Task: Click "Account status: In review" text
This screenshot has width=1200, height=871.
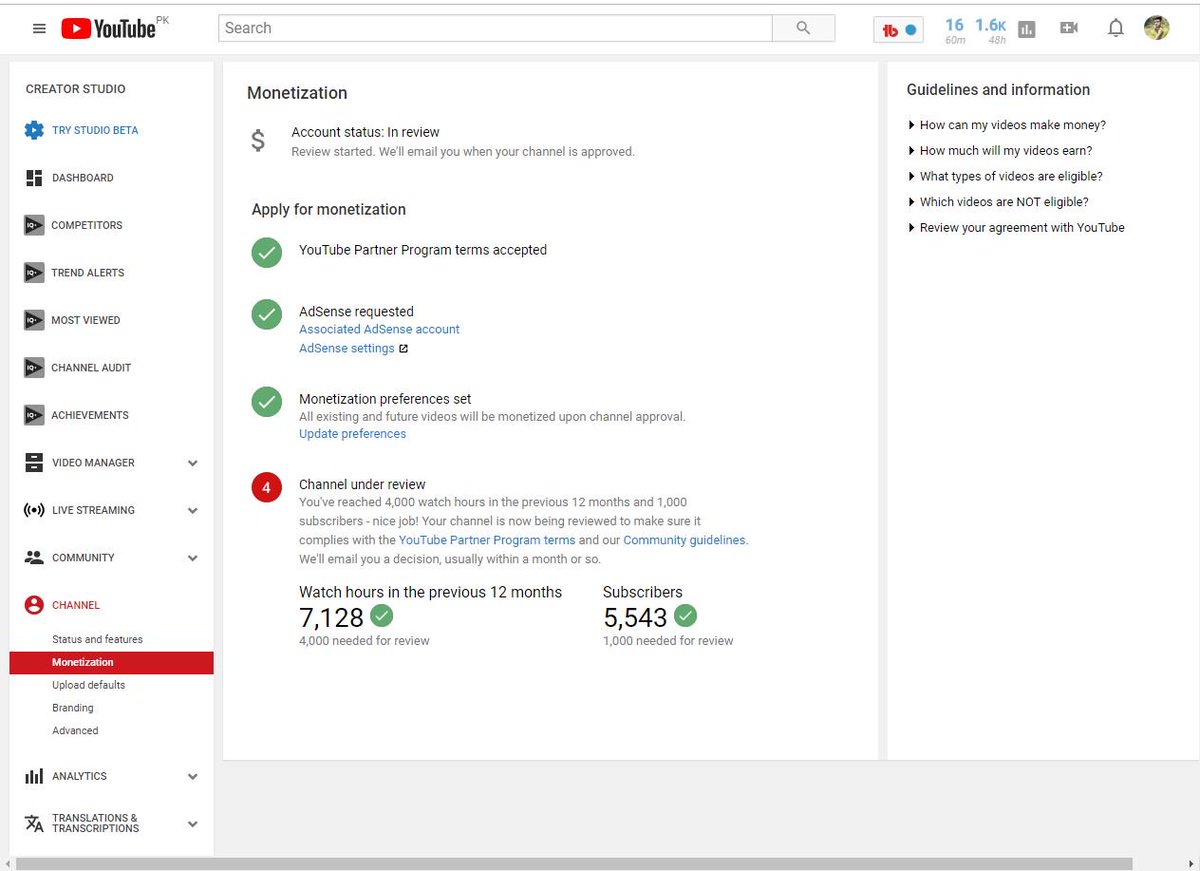Action: coord(365,132)
